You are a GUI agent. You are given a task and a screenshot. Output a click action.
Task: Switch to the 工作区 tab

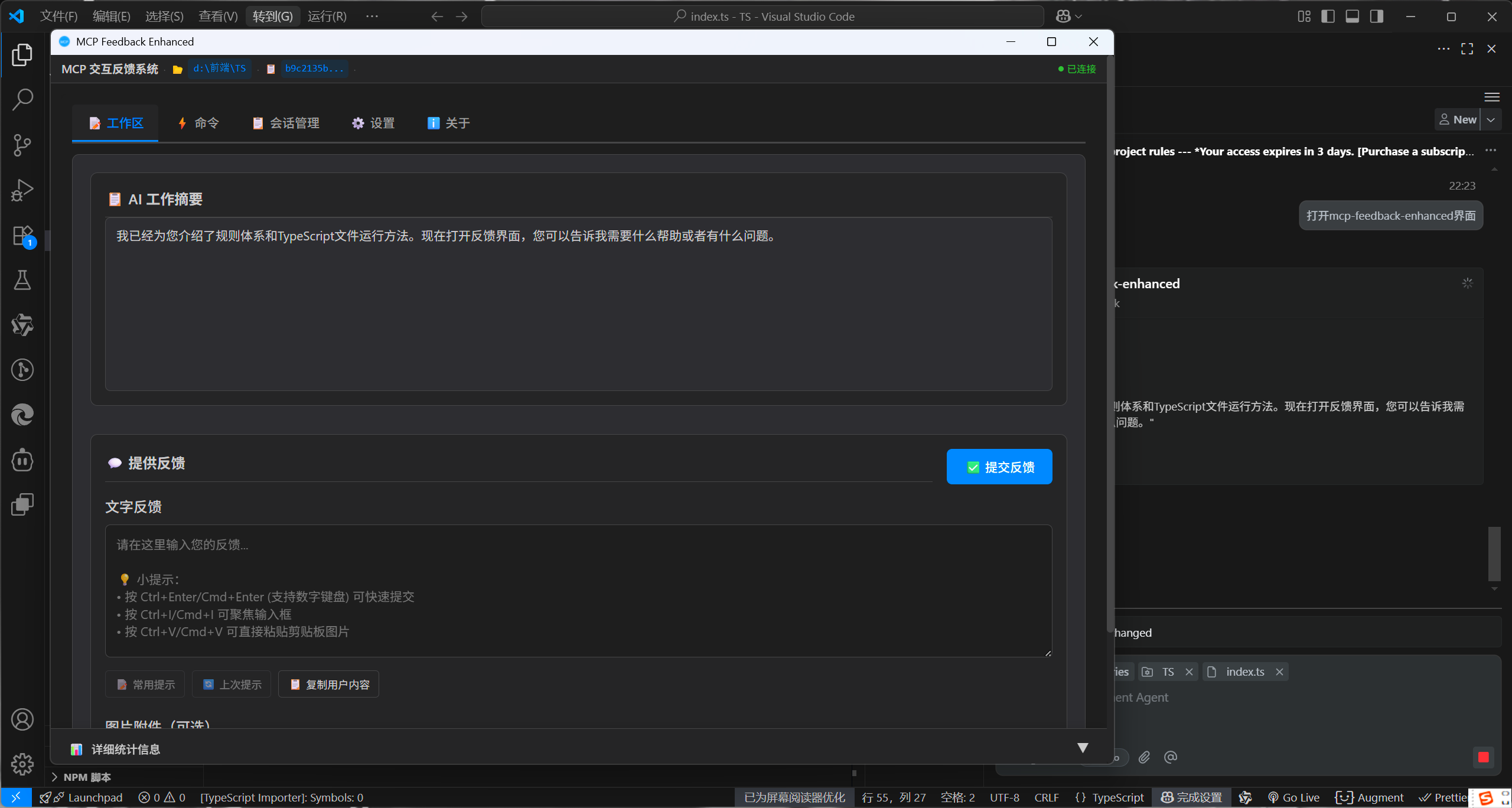(x=116, y=123)
